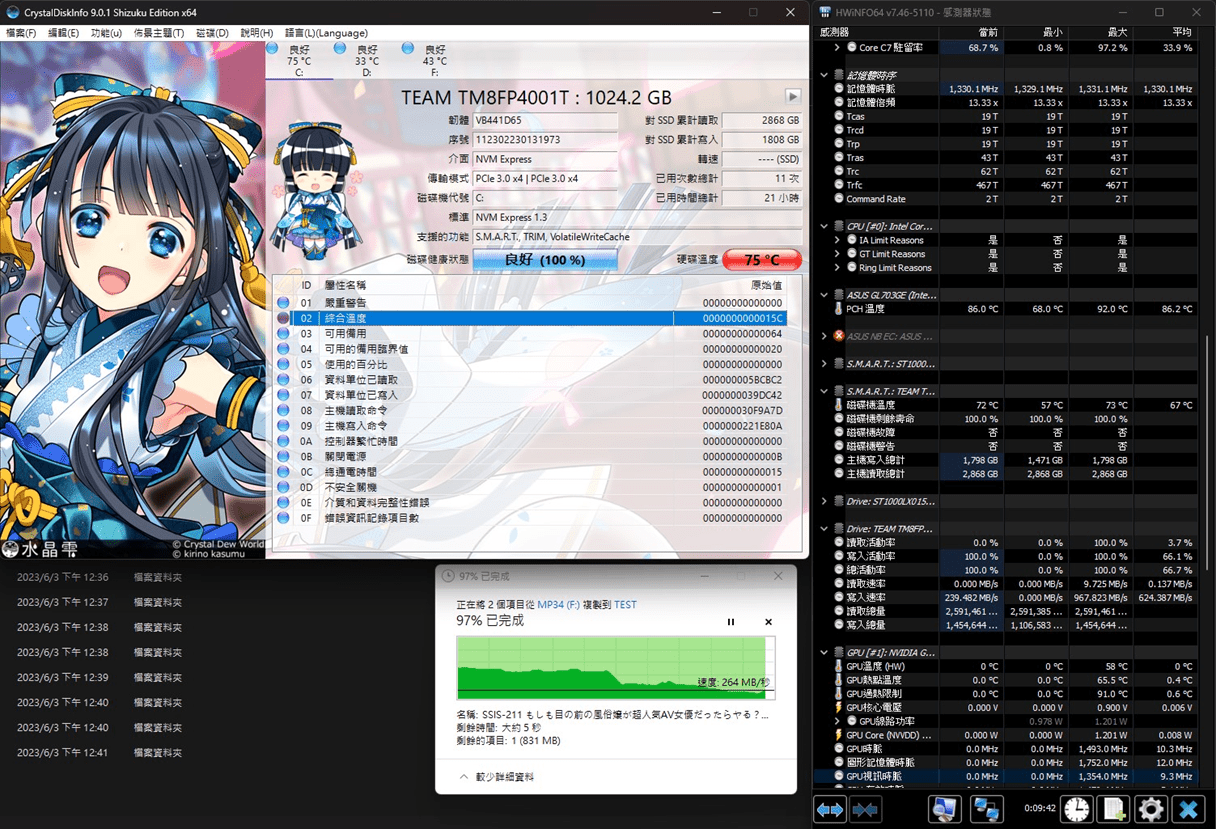1216x829 pixels.
Task: Click HWiNFO clock reset-timer icon
Action: click(x=1077, y=809)
